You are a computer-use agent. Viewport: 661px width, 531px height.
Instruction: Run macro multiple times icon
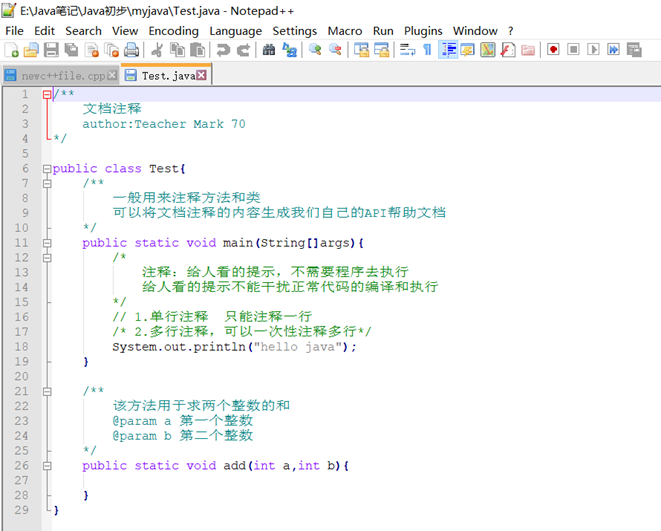[x=613, y=50]
